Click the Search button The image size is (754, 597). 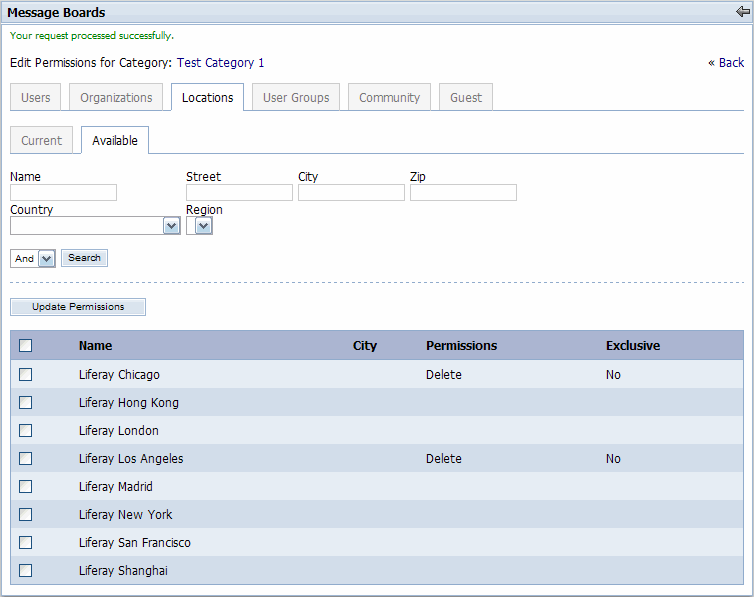84,258
